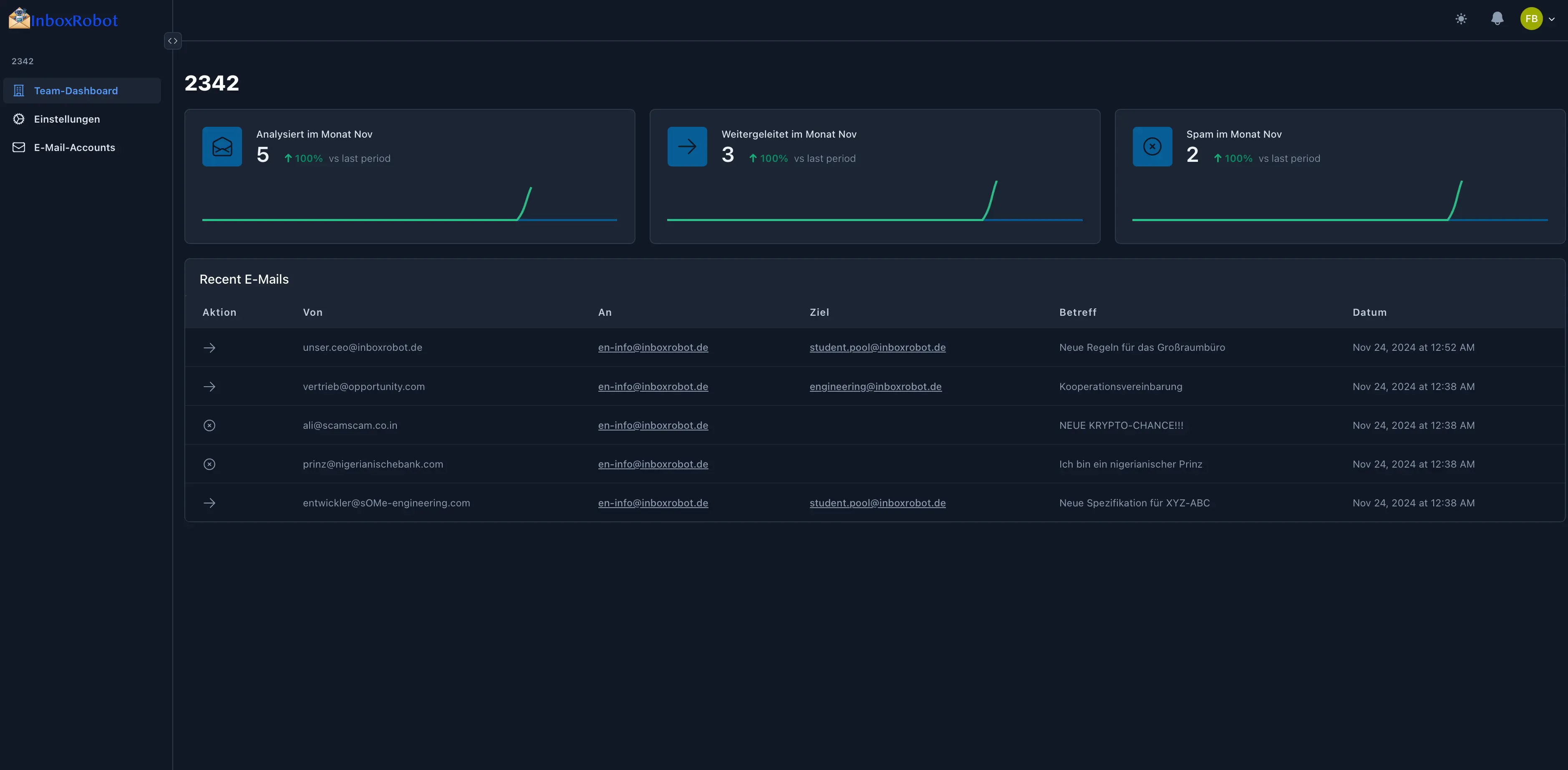Collapse the sidebar with the arrows toggle
The width and height of the screenshot is (1568, 770).
(x=173, y=41)
